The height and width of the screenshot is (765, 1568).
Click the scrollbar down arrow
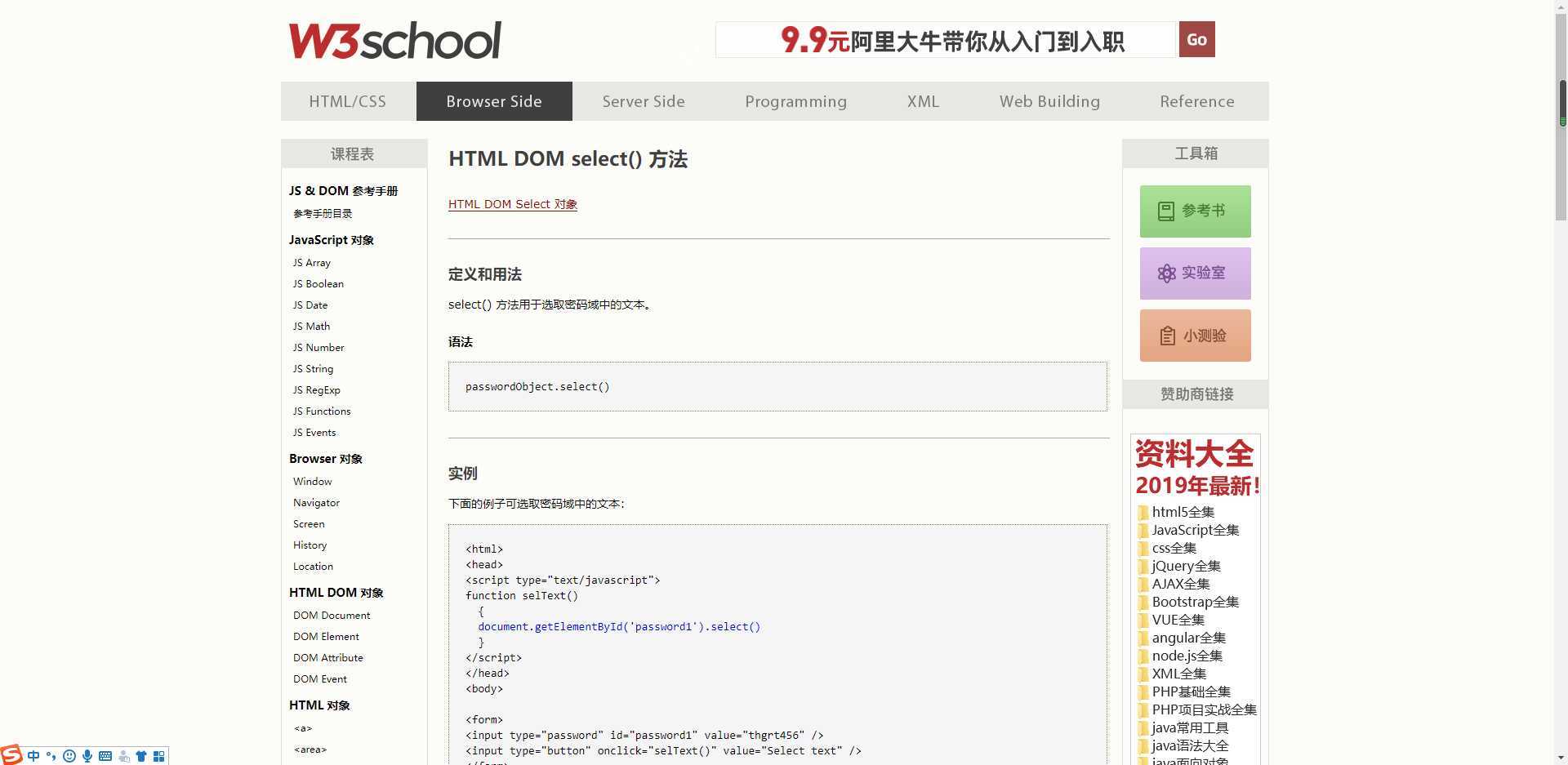coord(1562,758)
